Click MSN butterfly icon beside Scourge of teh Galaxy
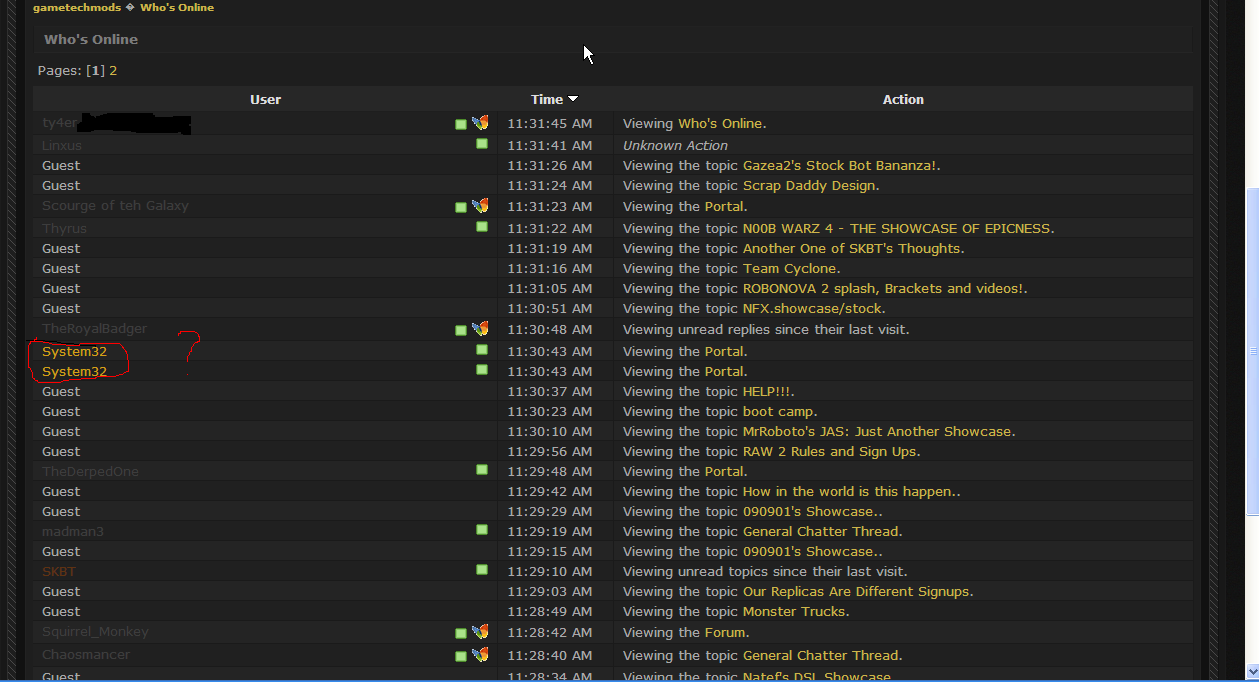1259x683 pixels. pyautogui.click(x=480, y=206)
